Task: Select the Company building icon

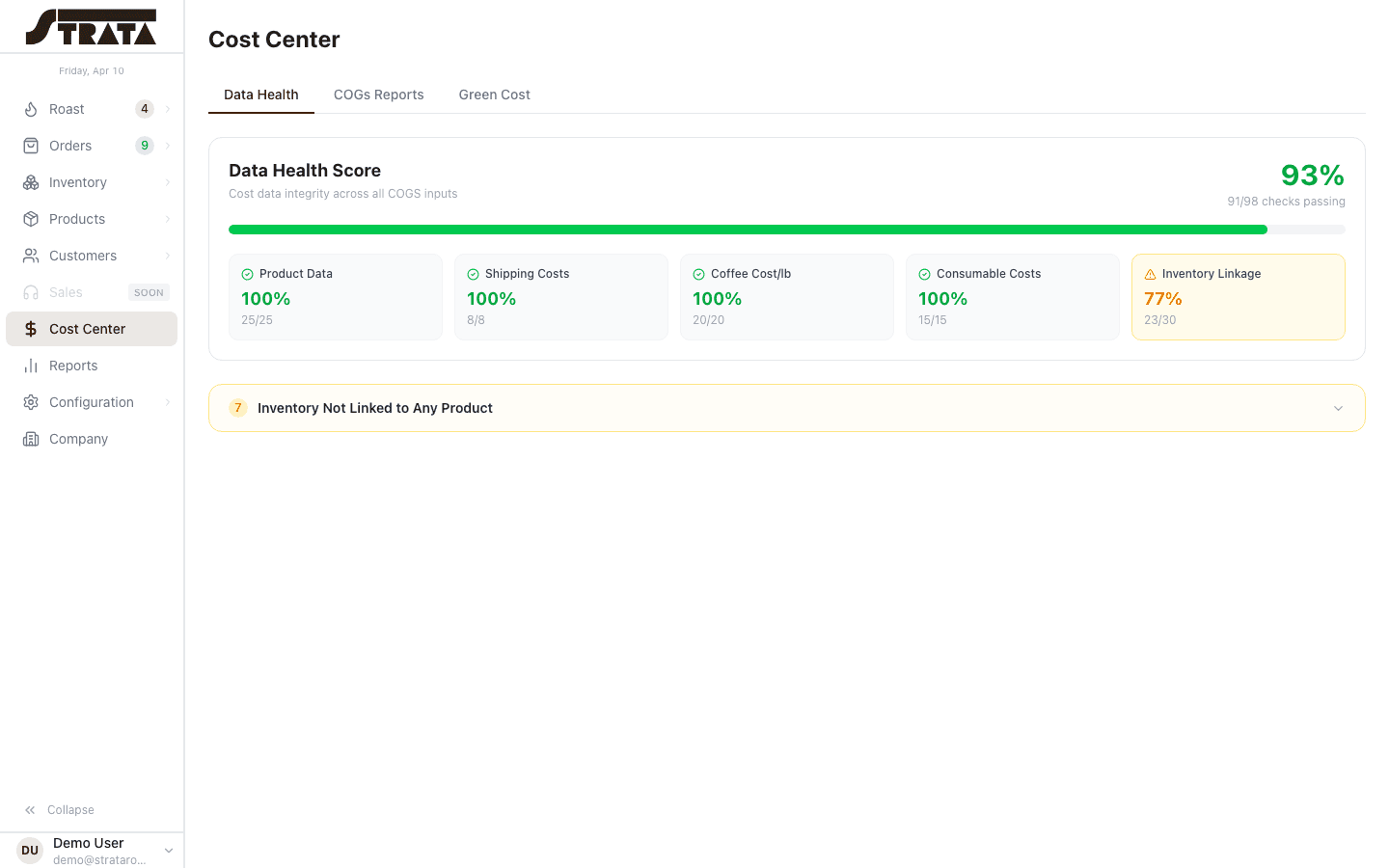Action: pos(30,439)
